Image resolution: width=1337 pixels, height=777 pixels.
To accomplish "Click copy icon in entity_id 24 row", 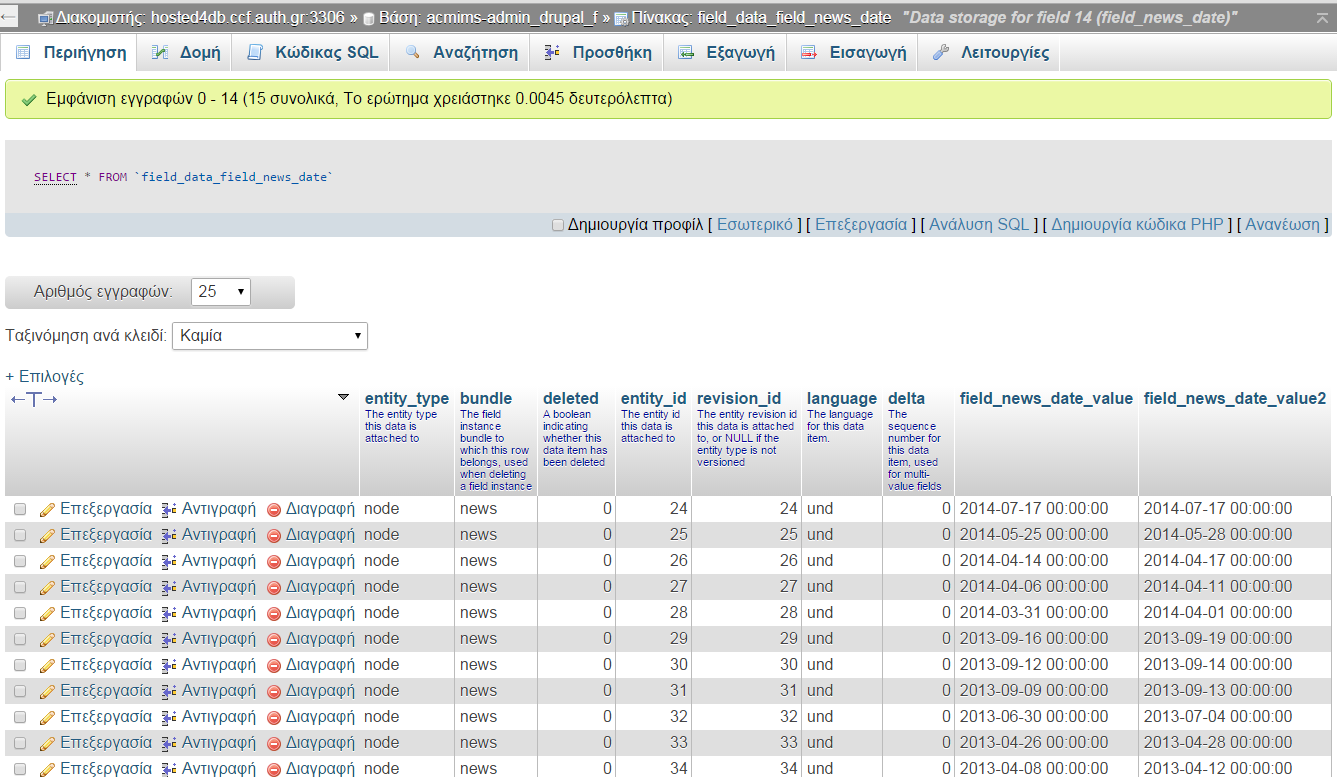I will pos(169,509).
